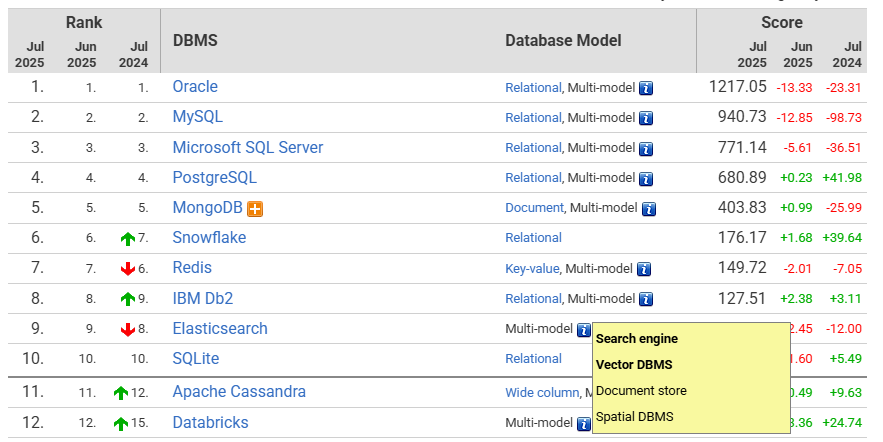Click PostgreSQL's score 680.89
883x442 pixels.
[x=742, y=177]
